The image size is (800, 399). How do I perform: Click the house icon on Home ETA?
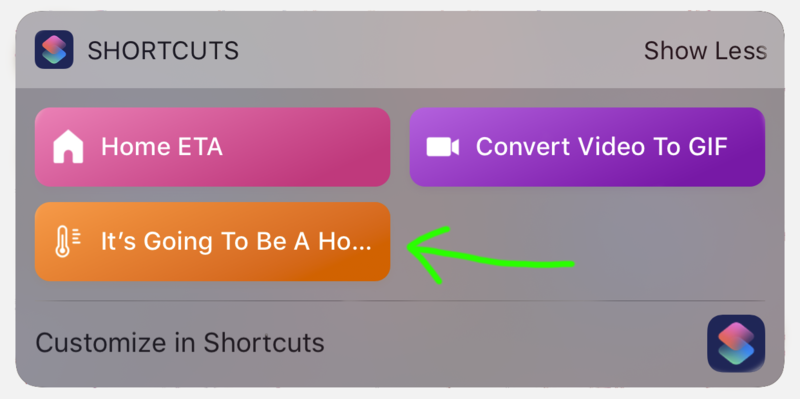point(68,147)
